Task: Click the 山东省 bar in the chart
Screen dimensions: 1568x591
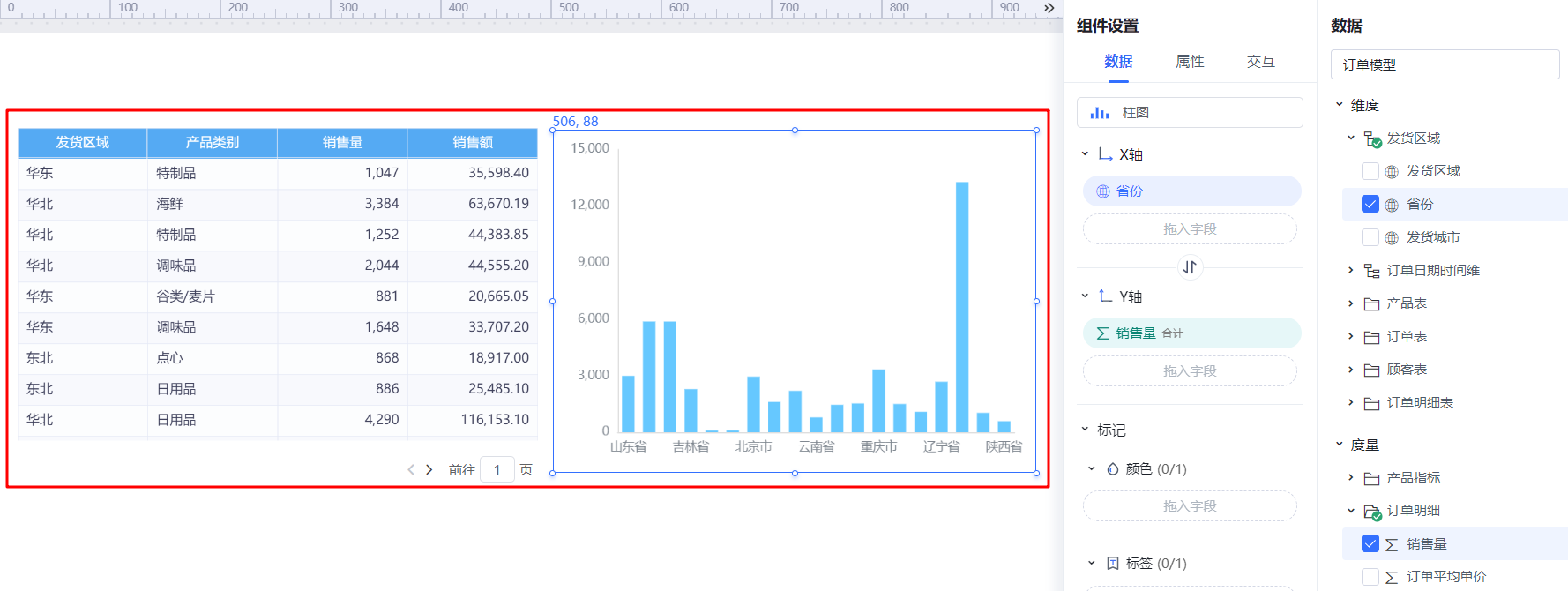Action: (628, 404)
